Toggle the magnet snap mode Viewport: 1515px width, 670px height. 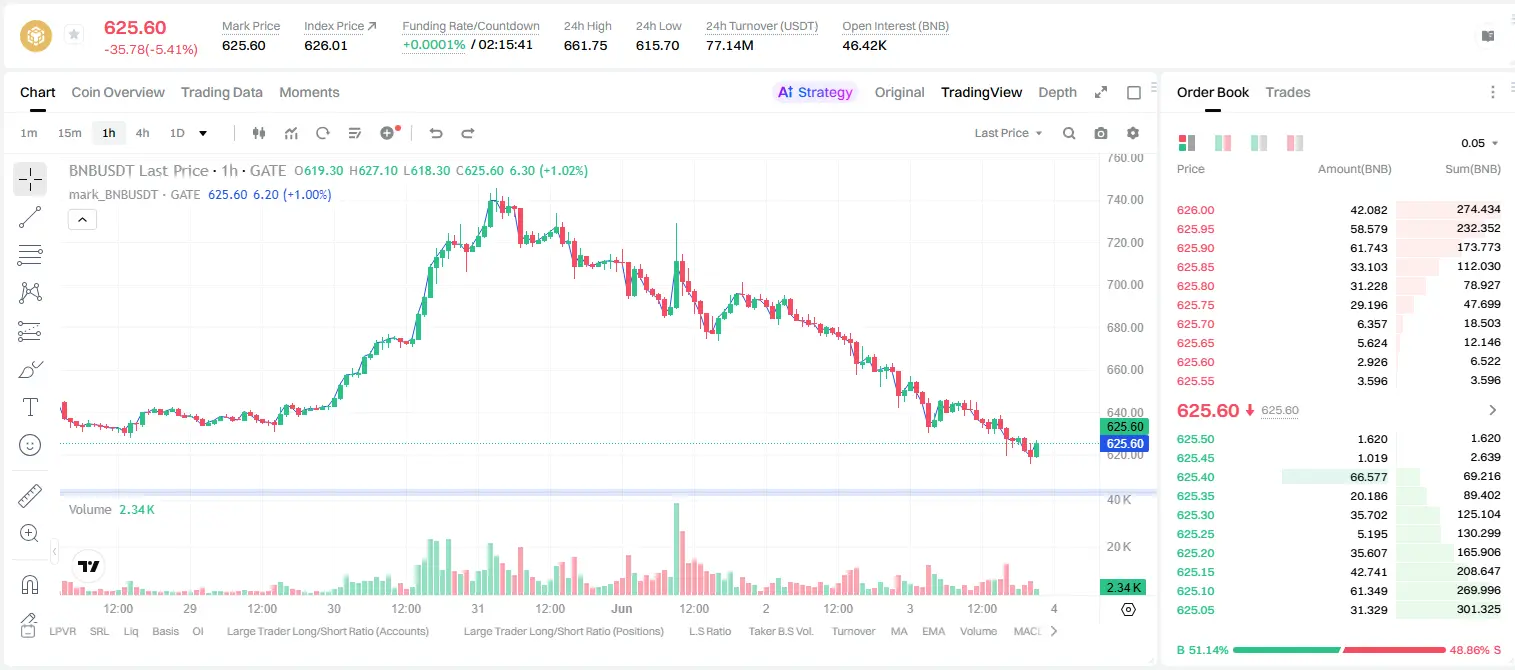30,585
